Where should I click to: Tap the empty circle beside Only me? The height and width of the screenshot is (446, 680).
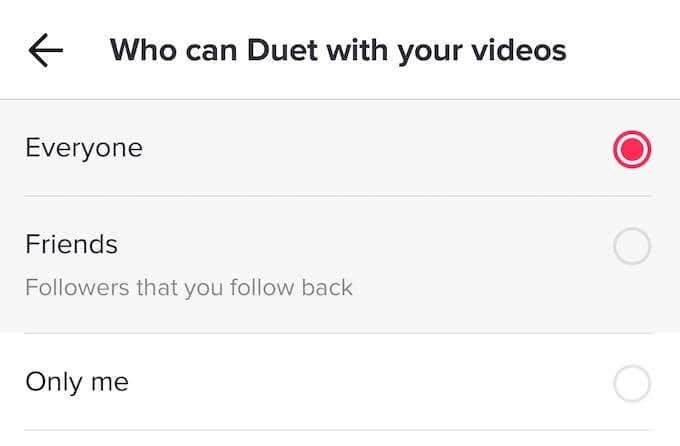tap(632, 383)
